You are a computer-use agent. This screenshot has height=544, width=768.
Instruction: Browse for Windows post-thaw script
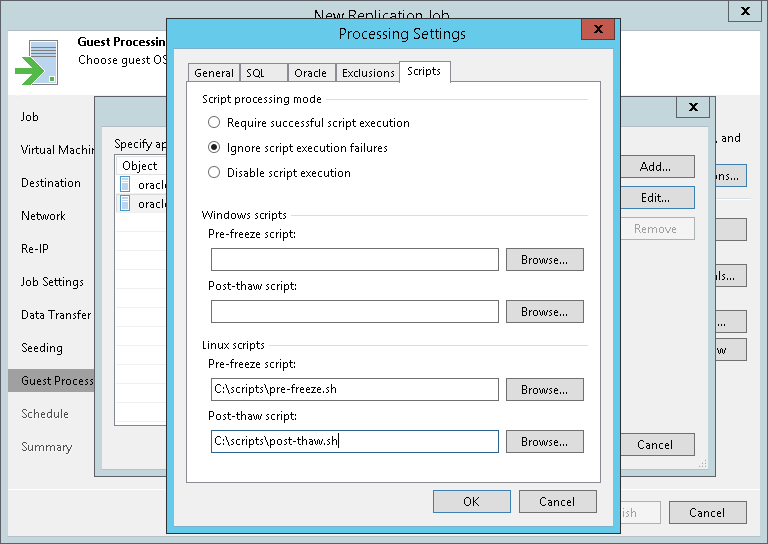pos(544,312)
